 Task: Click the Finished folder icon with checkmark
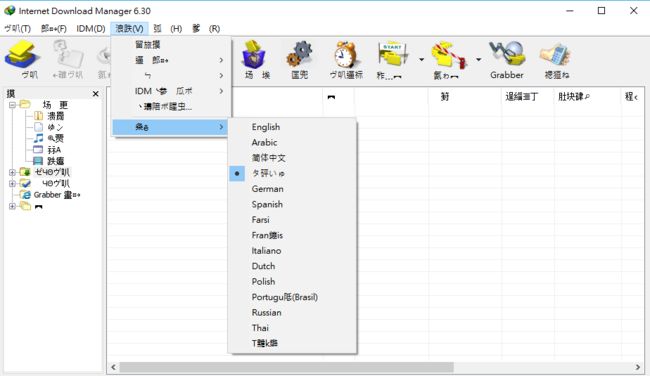coord(25,183)
